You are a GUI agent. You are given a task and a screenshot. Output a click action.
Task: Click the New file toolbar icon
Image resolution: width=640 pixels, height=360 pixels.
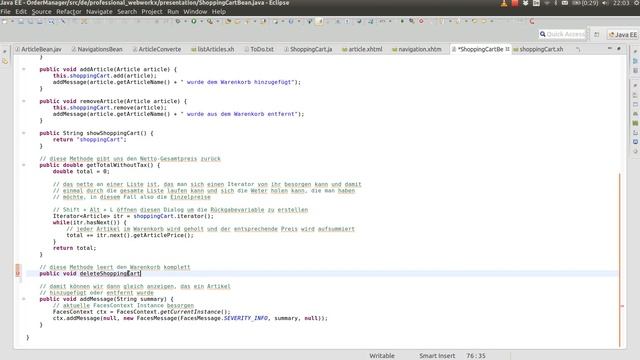click(4, 21)
